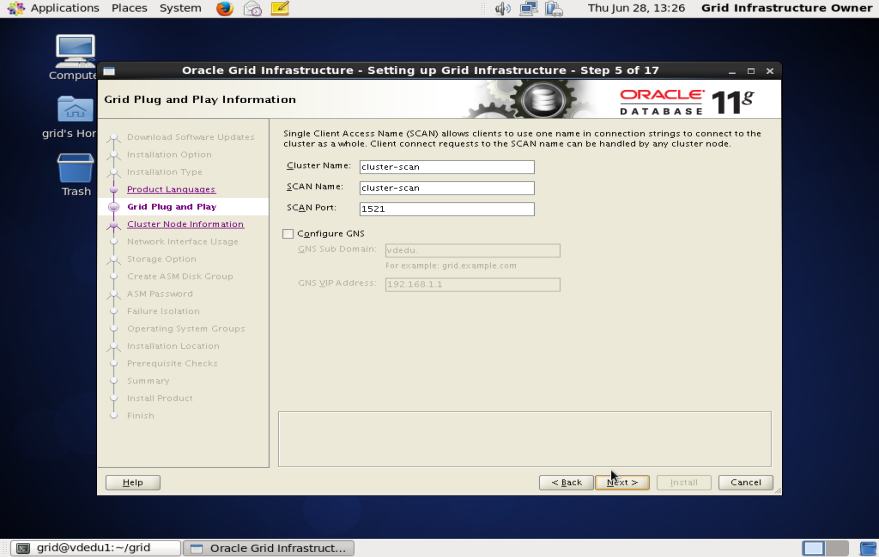Open the Places menu
This screenshot has width=879, height=557.
[129, 8]
